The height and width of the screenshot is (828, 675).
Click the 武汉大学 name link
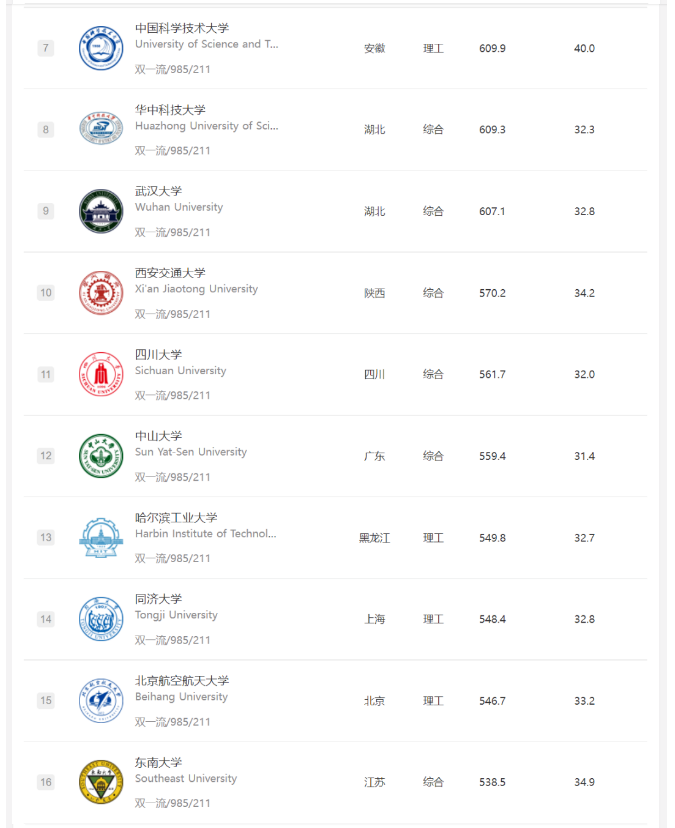click(x=158, y=191)
